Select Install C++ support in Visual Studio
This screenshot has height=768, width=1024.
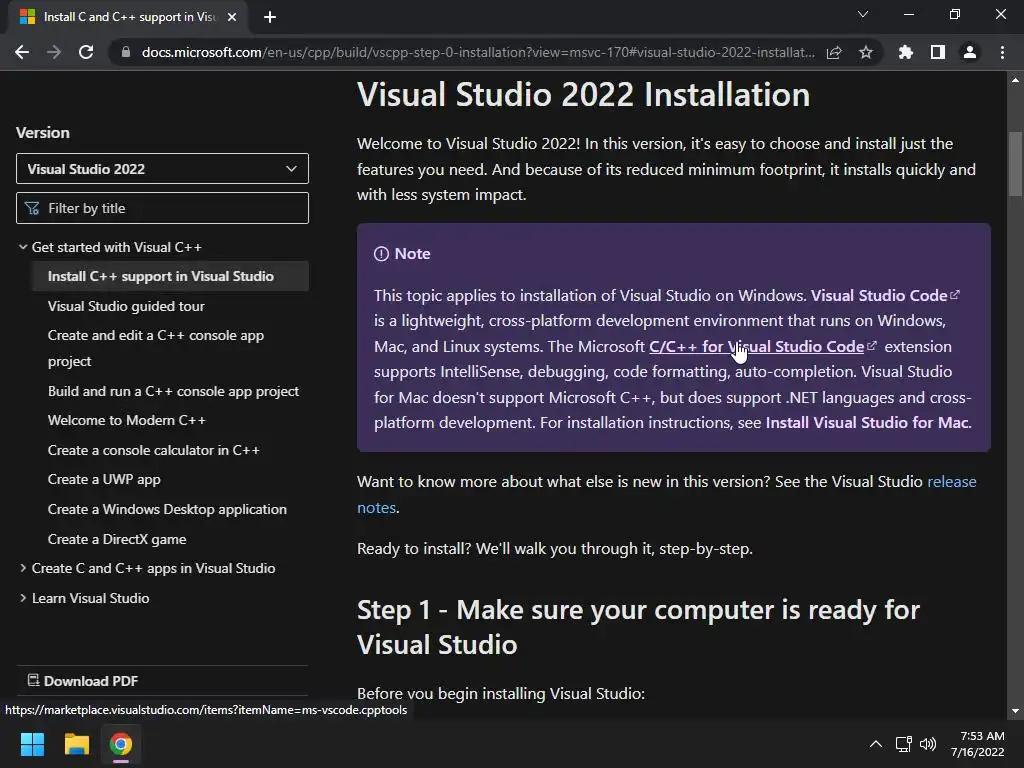pos(170,276)
